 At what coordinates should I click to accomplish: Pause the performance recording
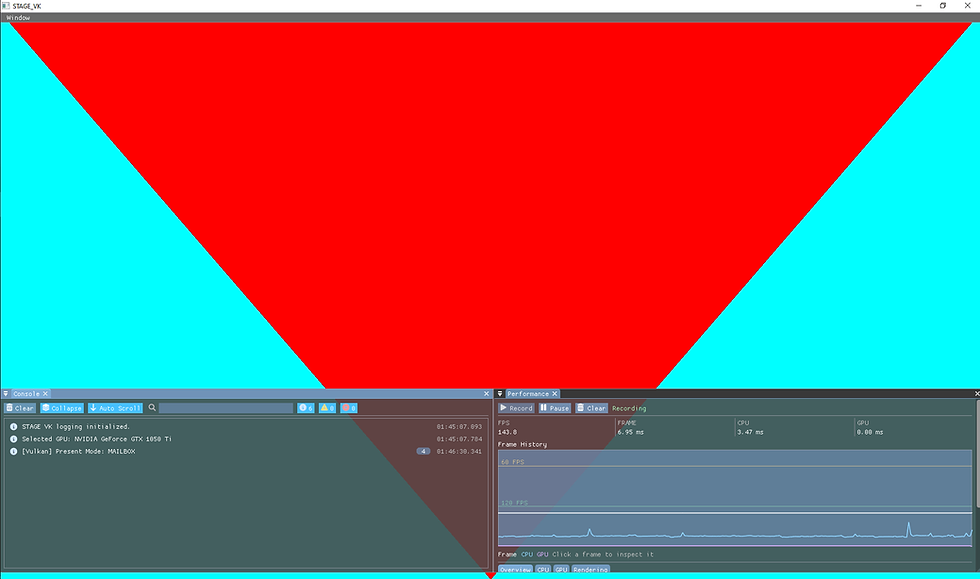(x=554, y=408)
